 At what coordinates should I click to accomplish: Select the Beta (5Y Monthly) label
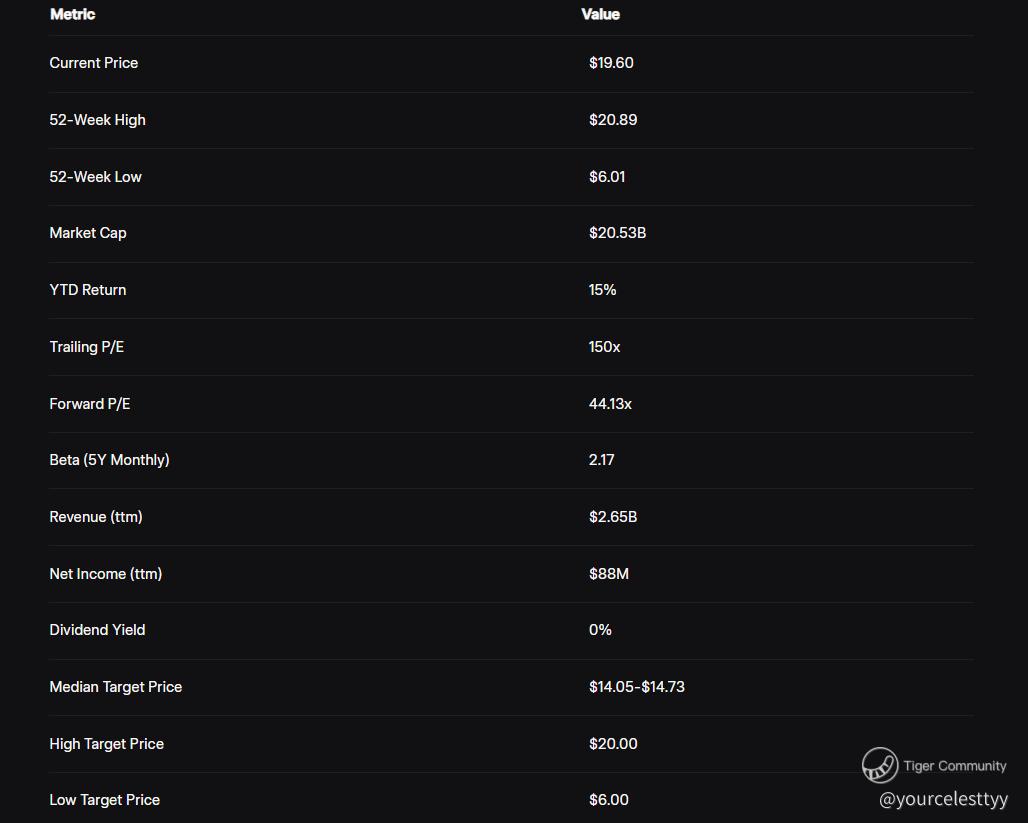pyautogui.click(x=109, y=460)
